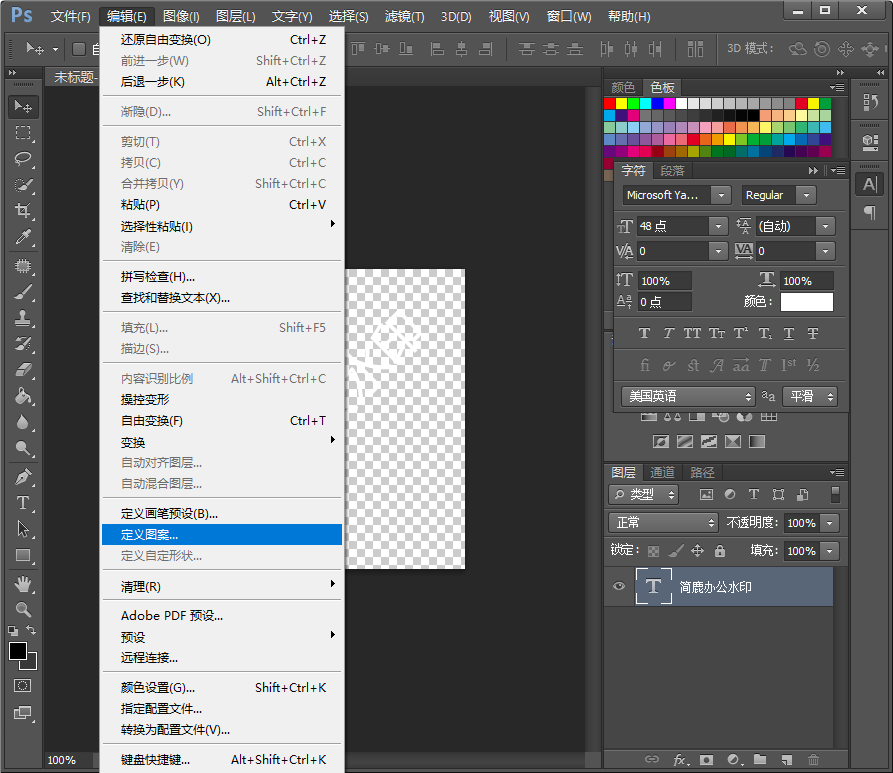Click the delete layer trash icon
The image size is (893, 773).
(x=813, y=760)
